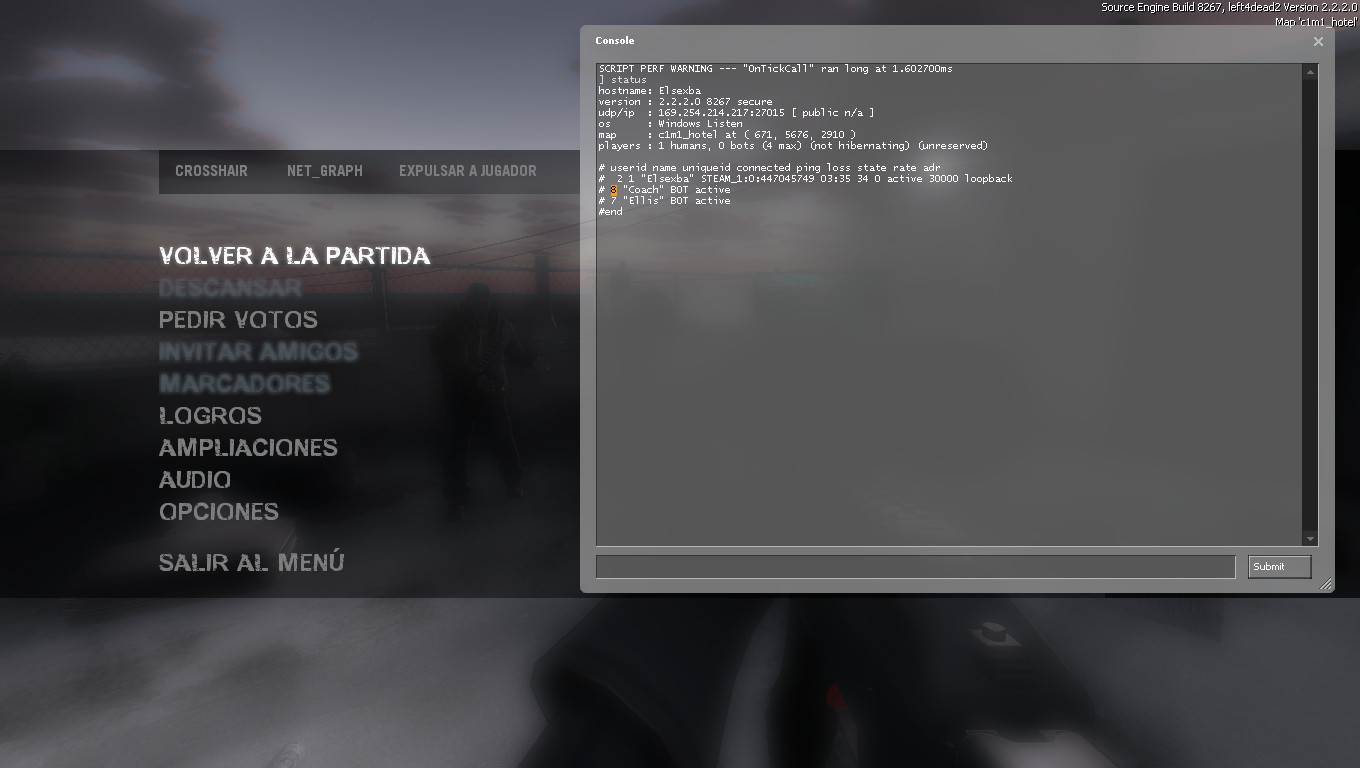1360x768 pixels.
Task: Click the map c1m1_hotel console line
Action: 728,135
